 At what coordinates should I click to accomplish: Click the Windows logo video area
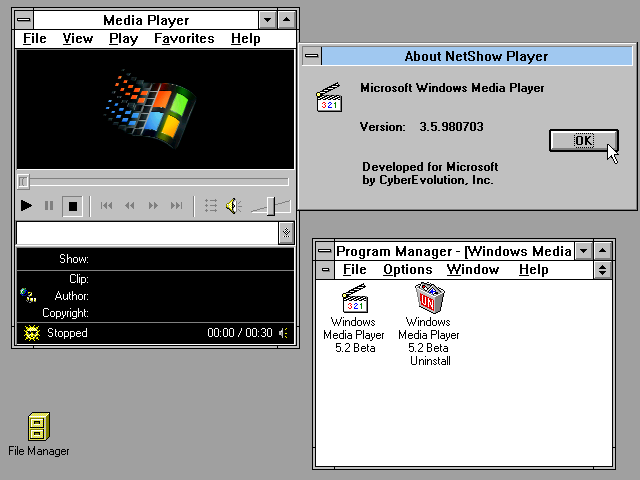pos(155,109)
